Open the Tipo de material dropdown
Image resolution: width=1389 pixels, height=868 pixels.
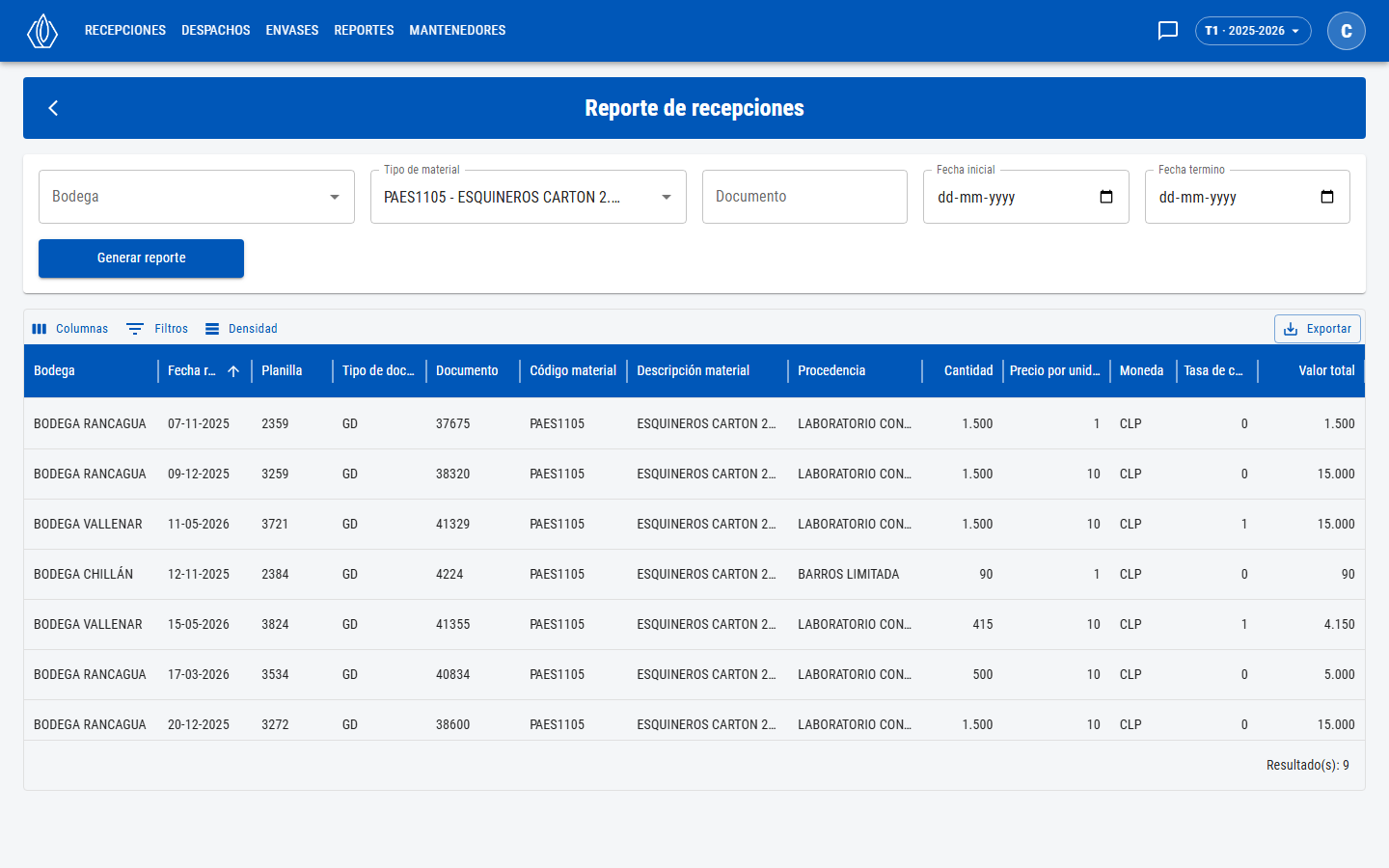pos(529,197)
